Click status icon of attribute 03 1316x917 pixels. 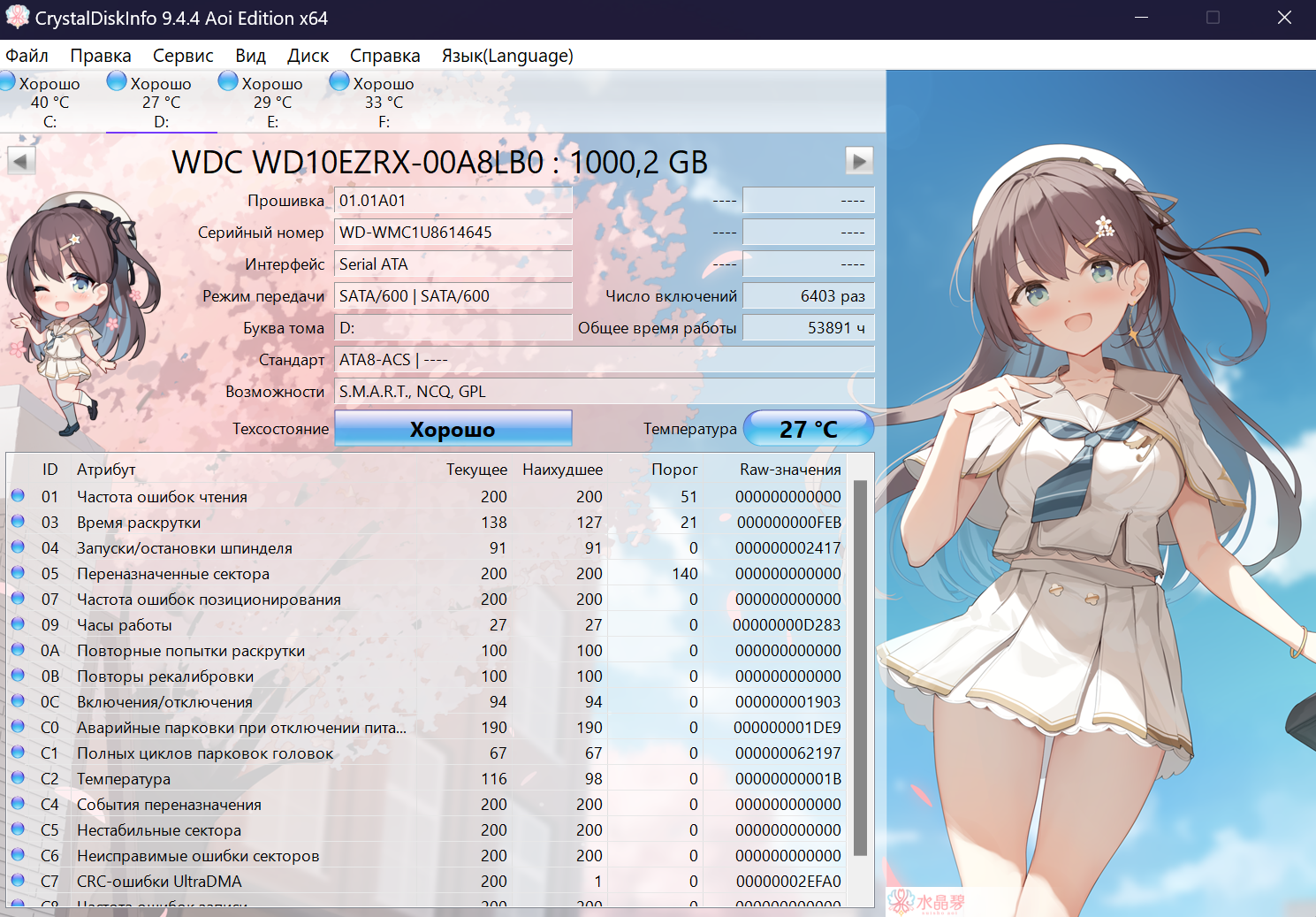point(18,521)
